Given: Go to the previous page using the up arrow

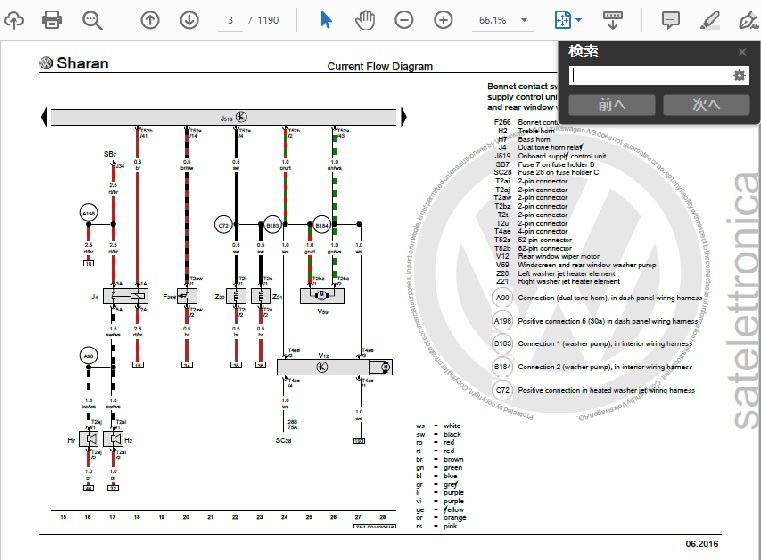Looking at the screenshot, I should tap(150, 20).
